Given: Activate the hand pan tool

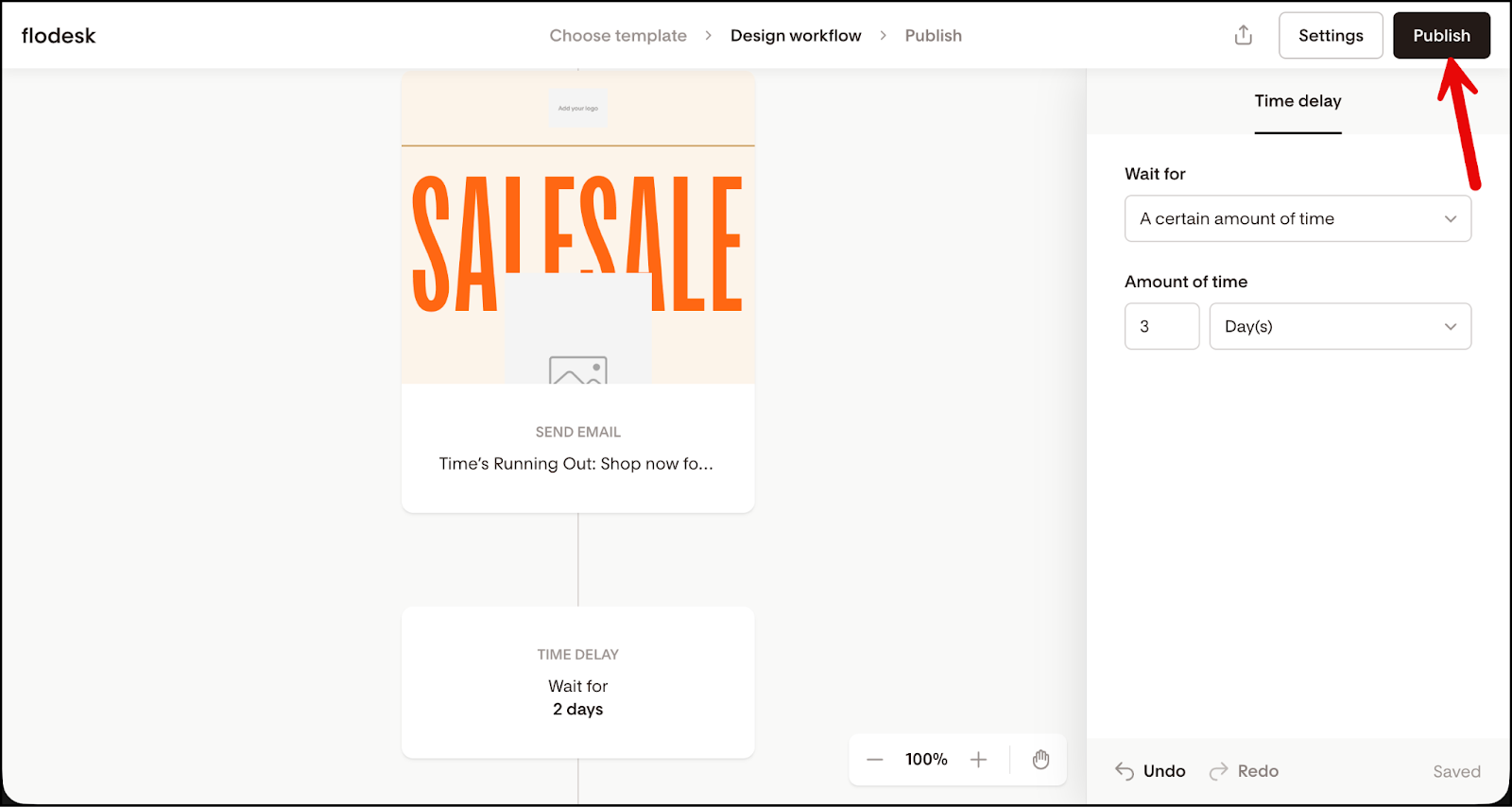Looking at the screenshot, I should 1040,760.
